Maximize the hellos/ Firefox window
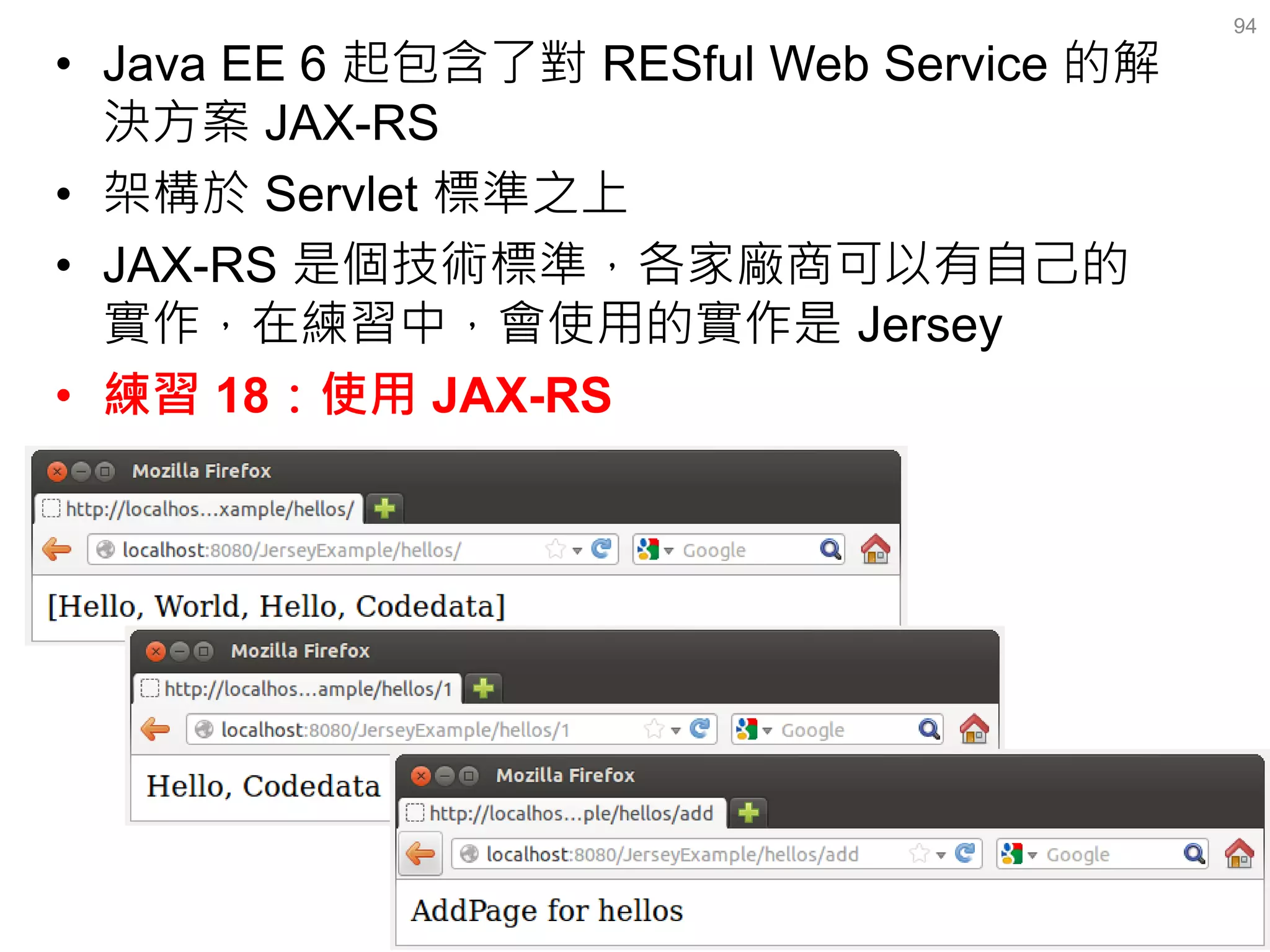This screenshot has height=952, width=1270. tap(105, 472)
